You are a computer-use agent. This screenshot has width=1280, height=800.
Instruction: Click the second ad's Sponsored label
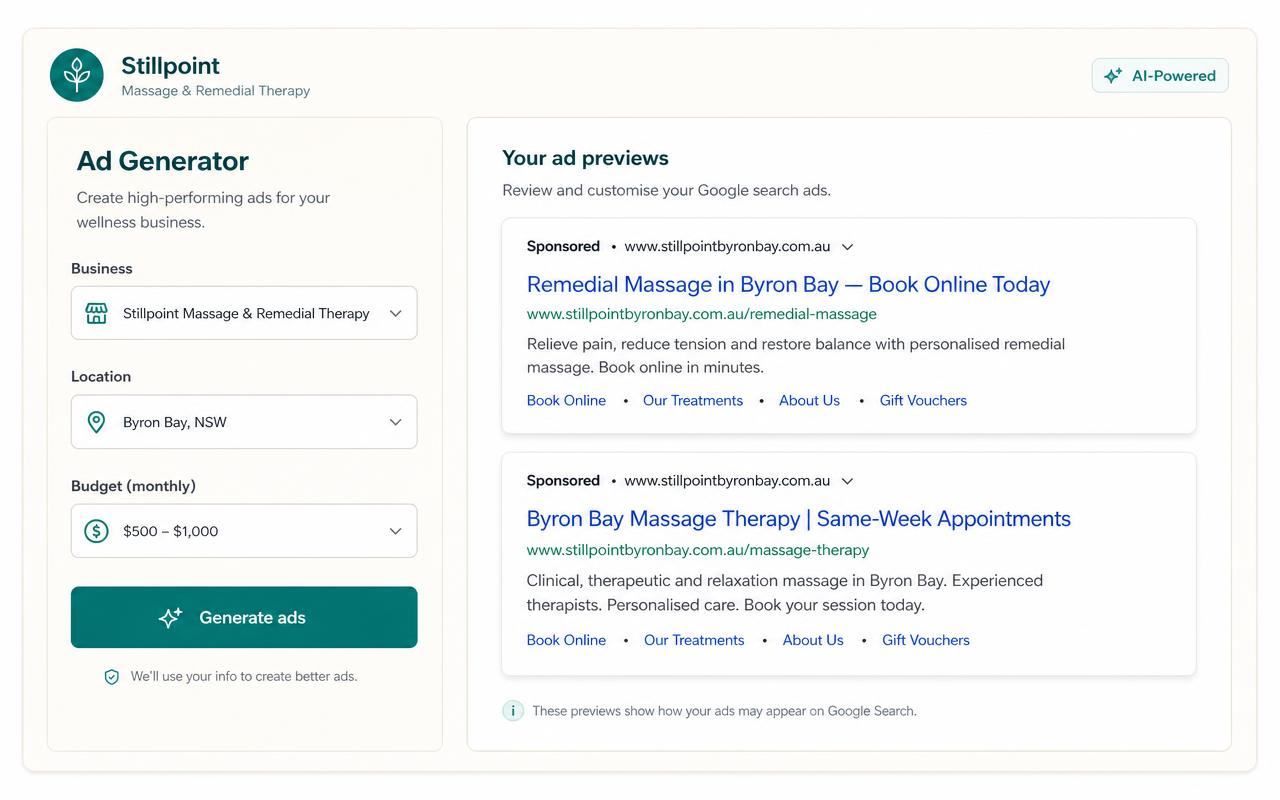pos(563,480)
